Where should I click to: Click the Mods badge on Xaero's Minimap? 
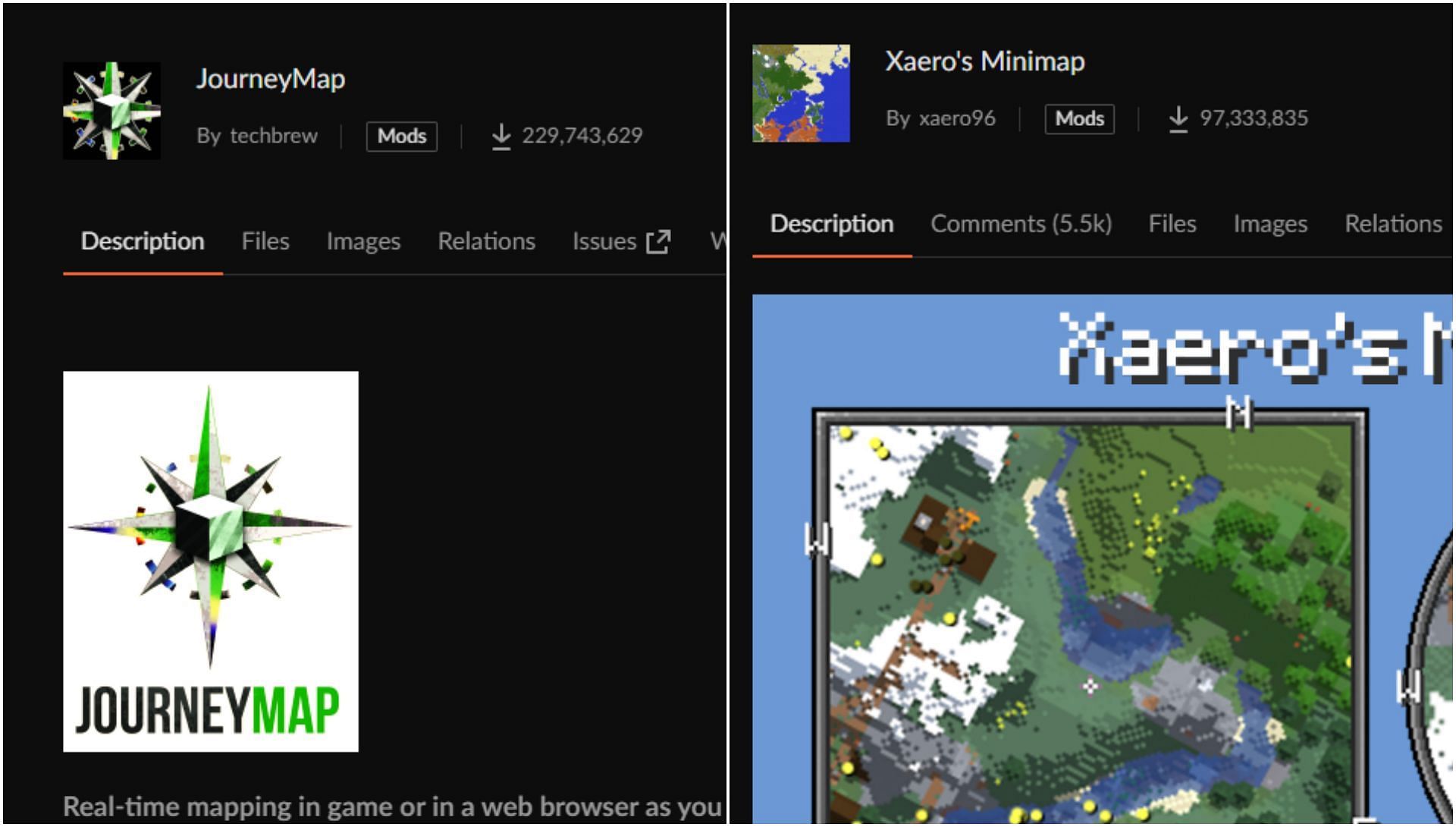tap(1079, 118)
